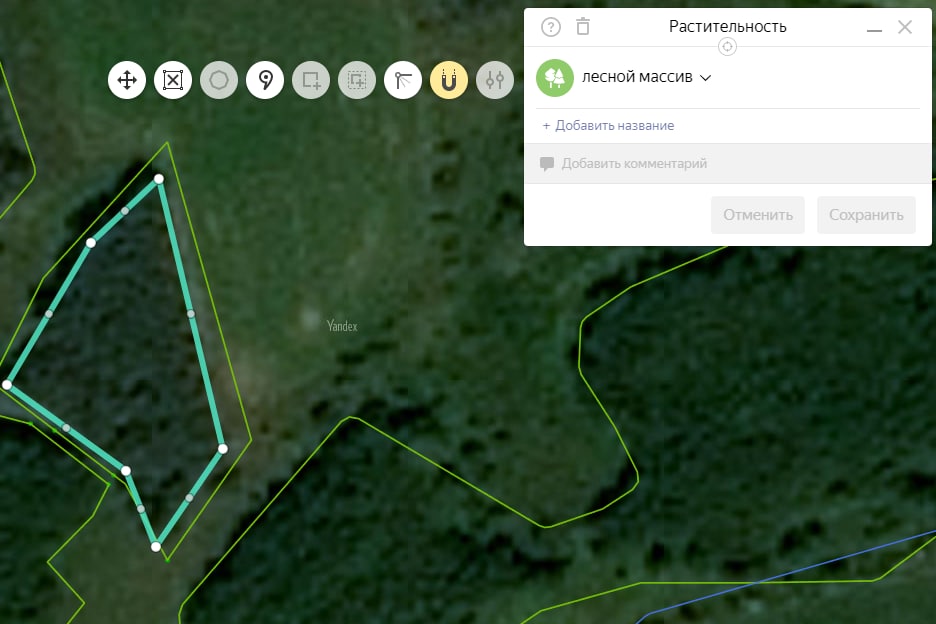Click the Добавить название link
This screenshot has width=936, height=624.
point(608,125)
